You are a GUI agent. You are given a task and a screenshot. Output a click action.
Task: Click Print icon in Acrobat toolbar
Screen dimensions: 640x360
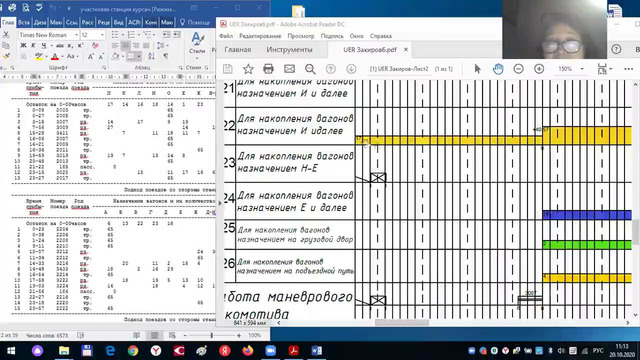[268, 69]
